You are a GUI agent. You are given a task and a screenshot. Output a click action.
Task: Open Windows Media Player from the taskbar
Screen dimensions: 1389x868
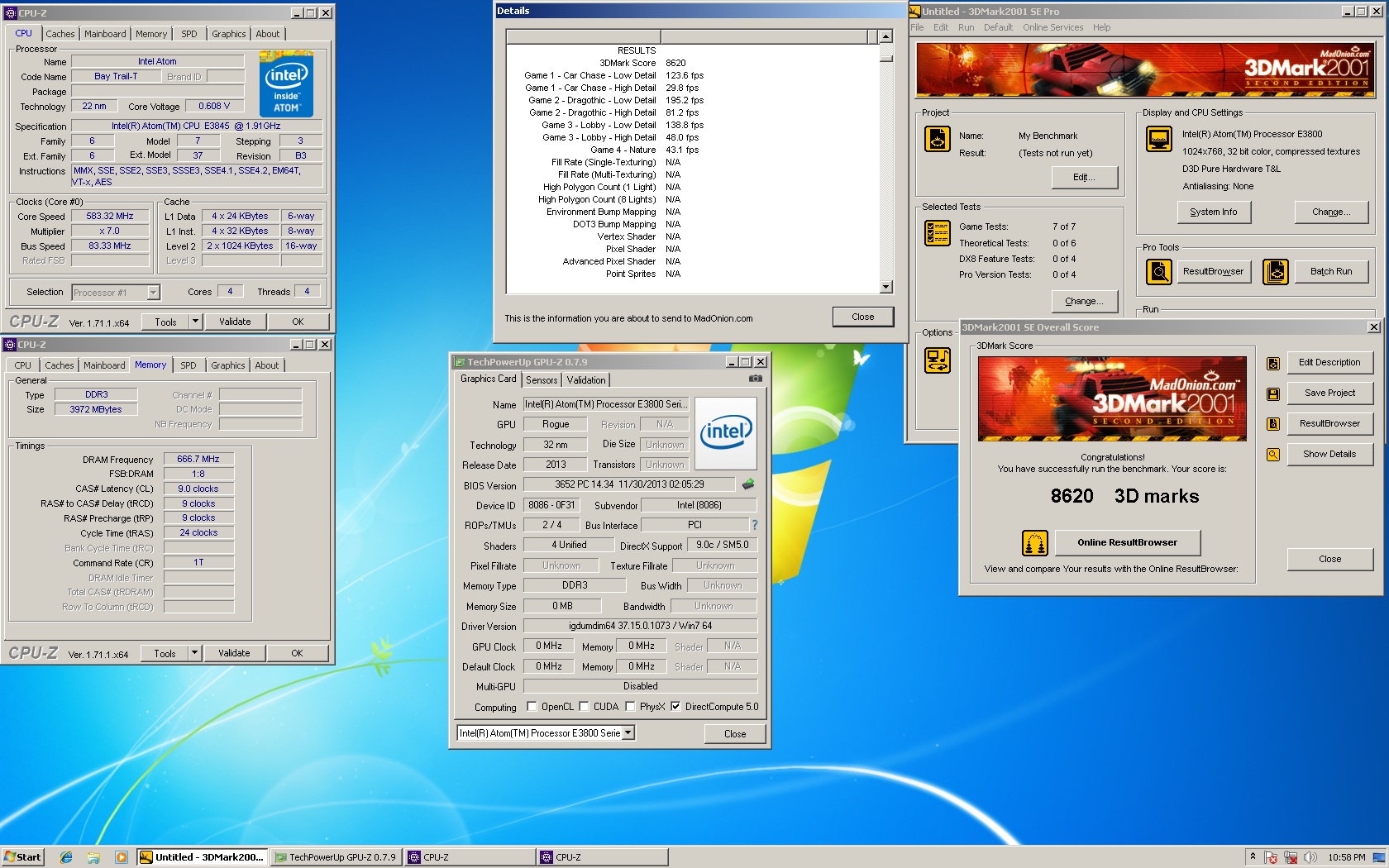point(121,857)
